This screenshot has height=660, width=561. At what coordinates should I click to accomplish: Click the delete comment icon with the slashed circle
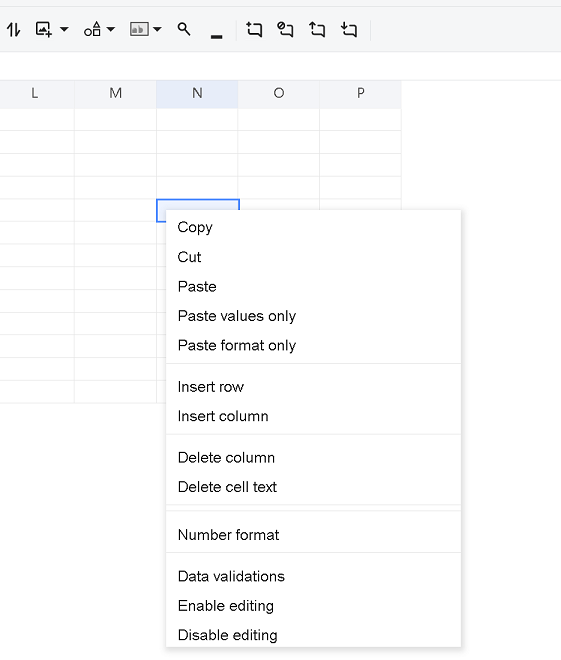coord(285,29)
